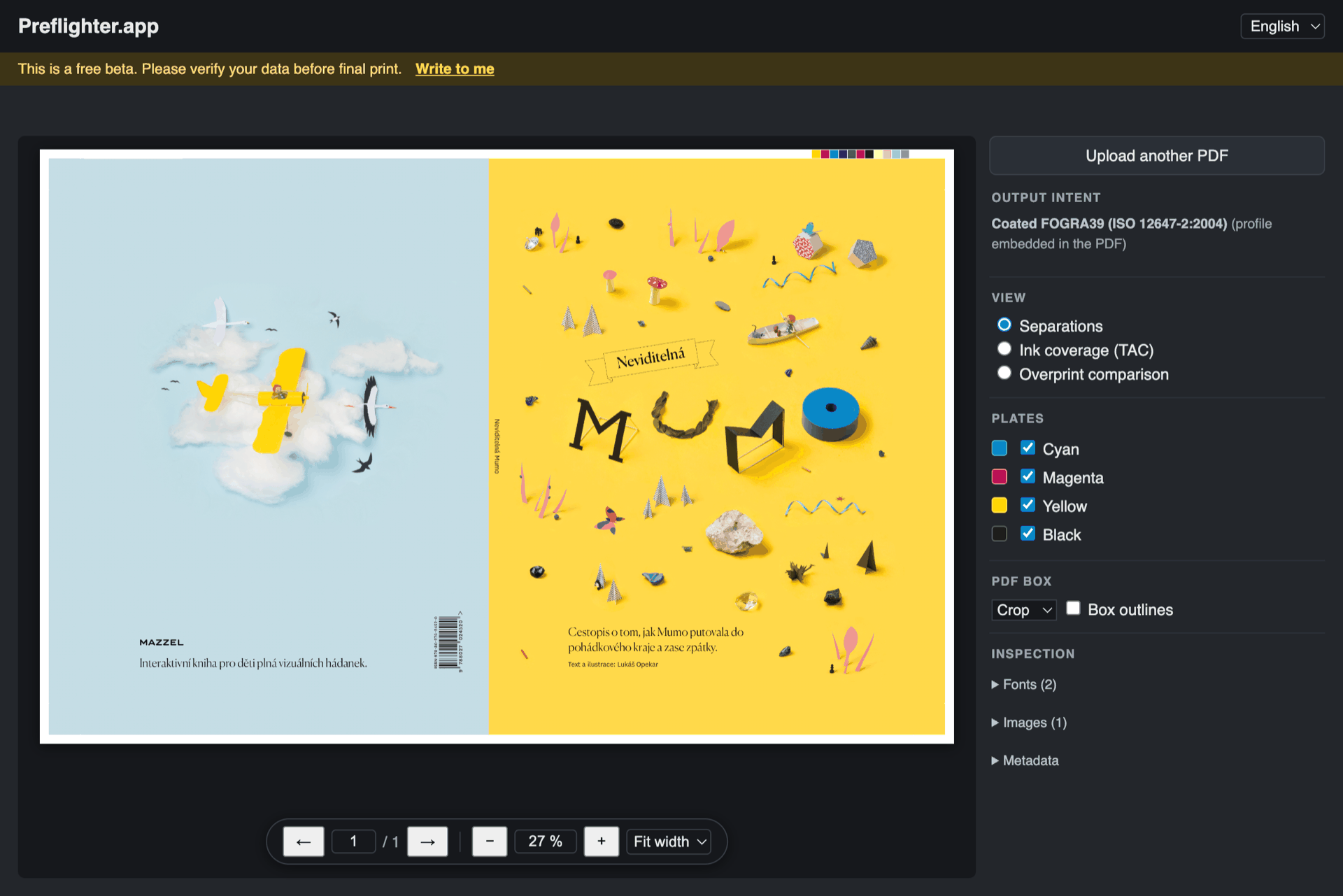Click the 27 % zoom input field
Viewport: 1343px width, 896px height.
pos(546,841)
